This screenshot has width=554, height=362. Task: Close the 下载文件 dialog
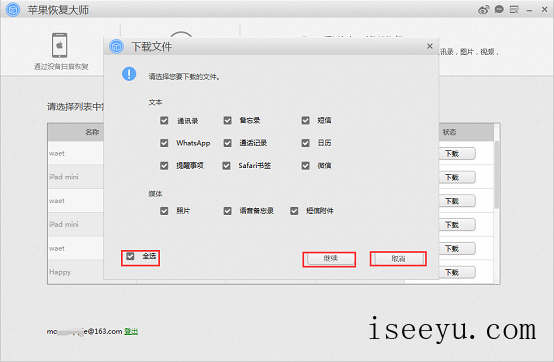[x=430, y=46]
